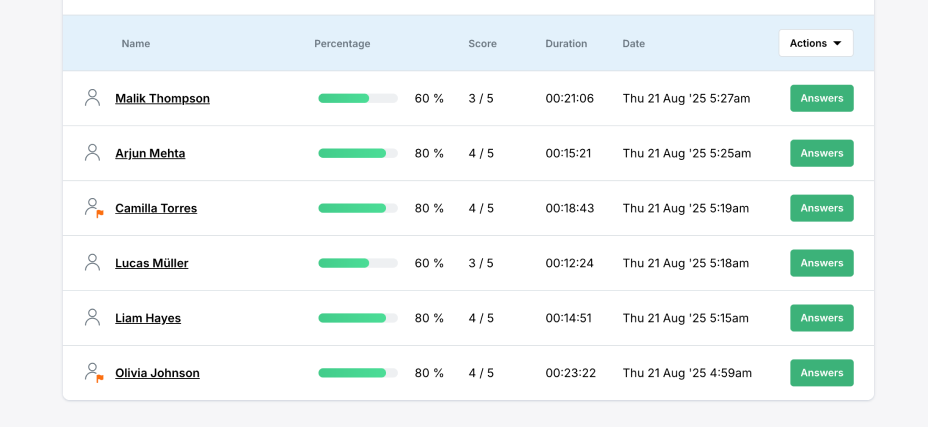The height and width of the screenshot is (427, 928).
Task: Open the Actions dropdown menu
Action: coord(815,43)
